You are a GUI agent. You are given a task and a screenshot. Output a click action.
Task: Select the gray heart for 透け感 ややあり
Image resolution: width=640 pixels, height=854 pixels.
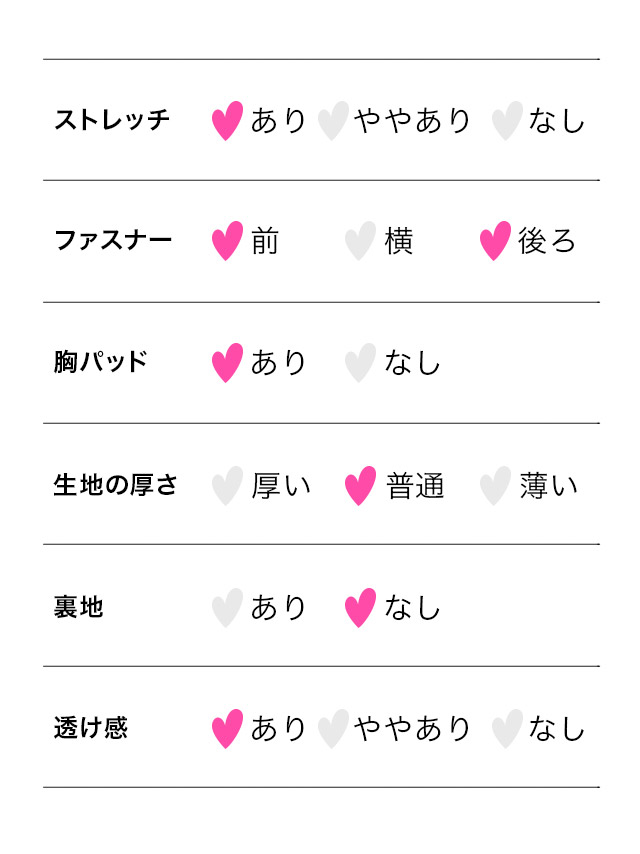(x=333, y=729)
